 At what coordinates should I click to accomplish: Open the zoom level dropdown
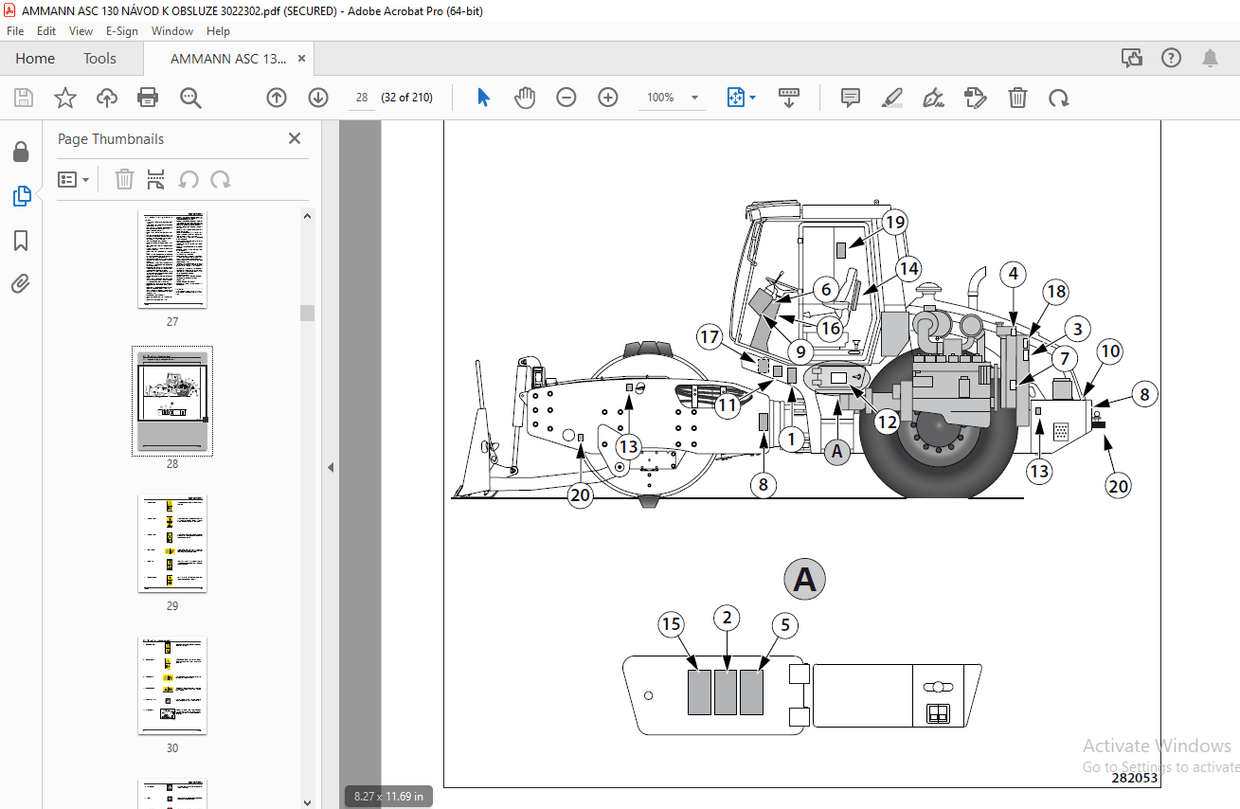(693, 97)
